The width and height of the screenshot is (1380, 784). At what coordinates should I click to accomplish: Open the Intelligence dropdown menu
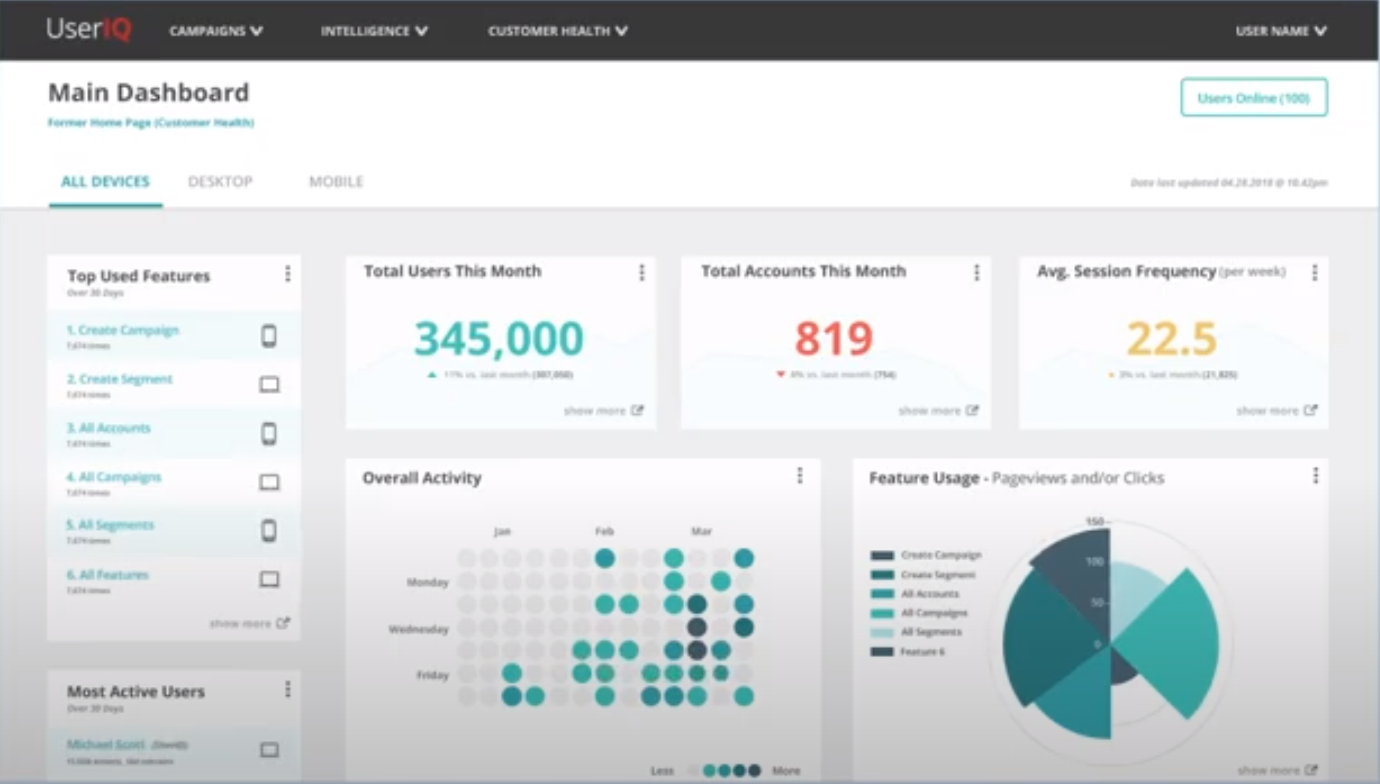(x=374, y=31)
